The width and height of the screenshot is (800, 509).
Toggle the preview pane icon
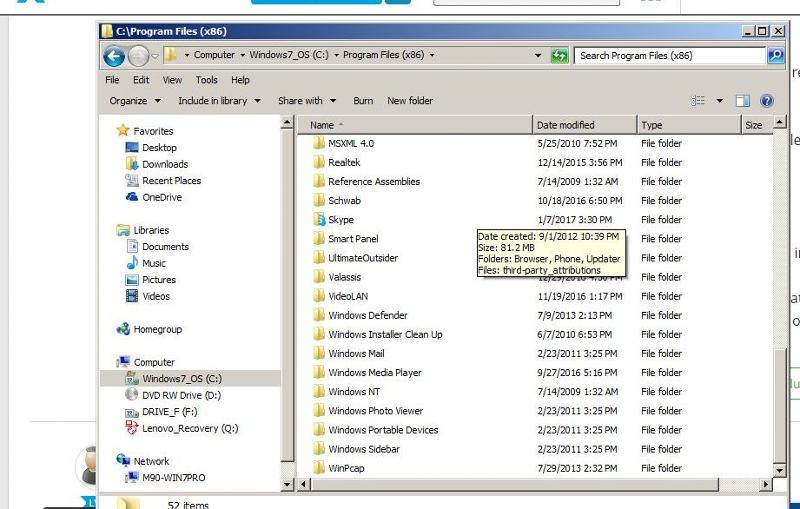pos(742,100)
